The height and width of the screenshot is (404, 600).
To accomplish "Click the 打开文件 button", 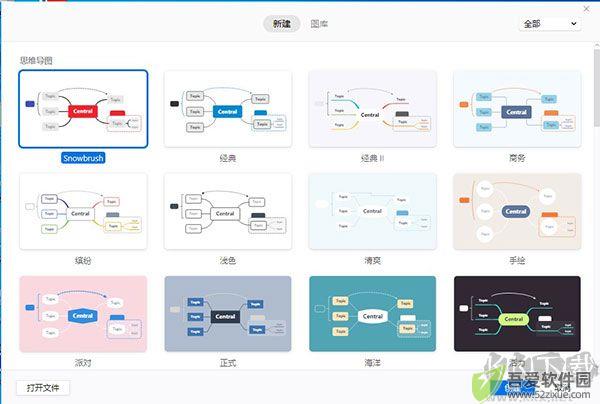I will pyautogui.click(x=43, y=388).
